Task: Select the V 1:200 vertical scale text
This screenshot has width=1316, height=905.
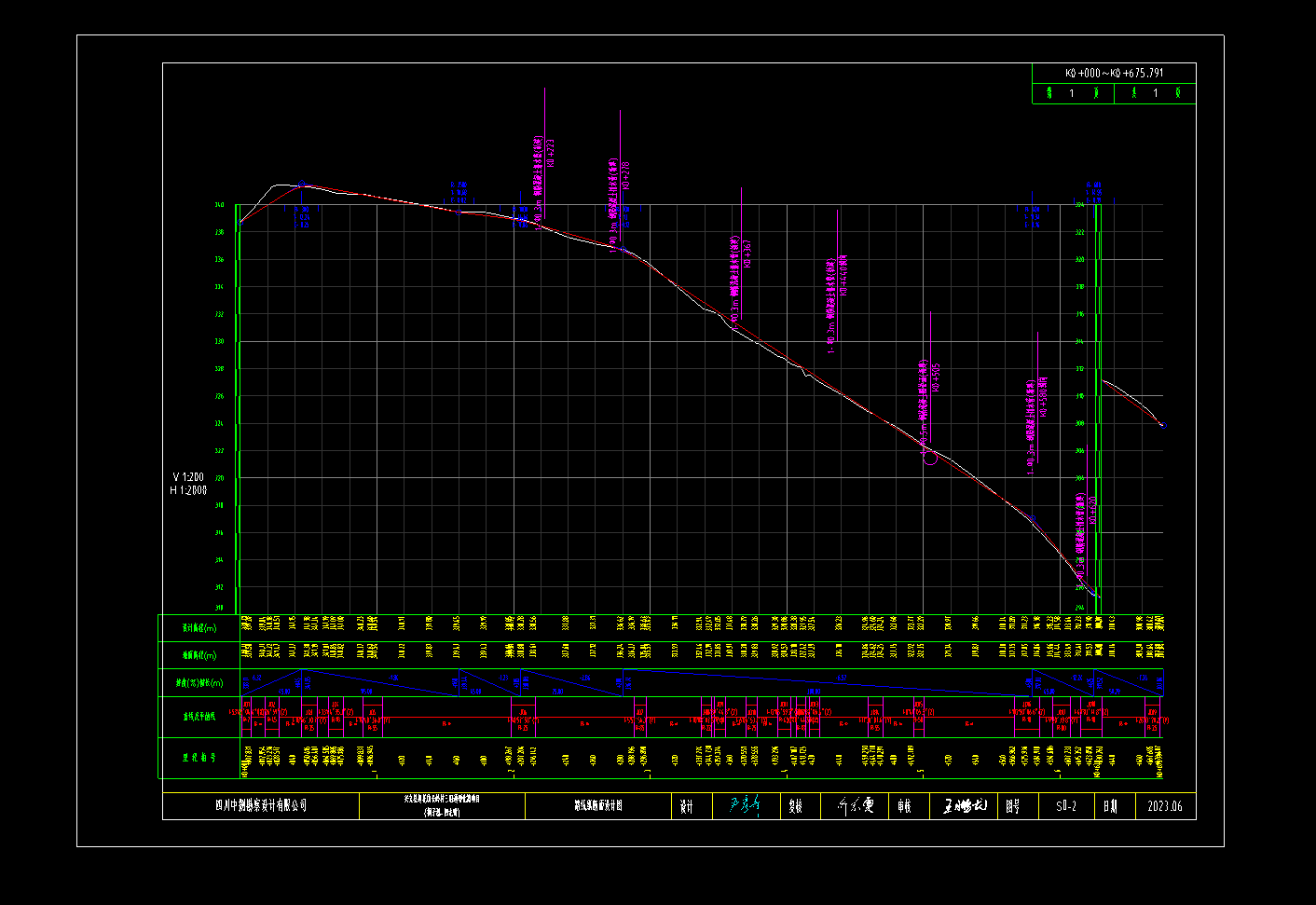Action: click(x=187, y=477)
